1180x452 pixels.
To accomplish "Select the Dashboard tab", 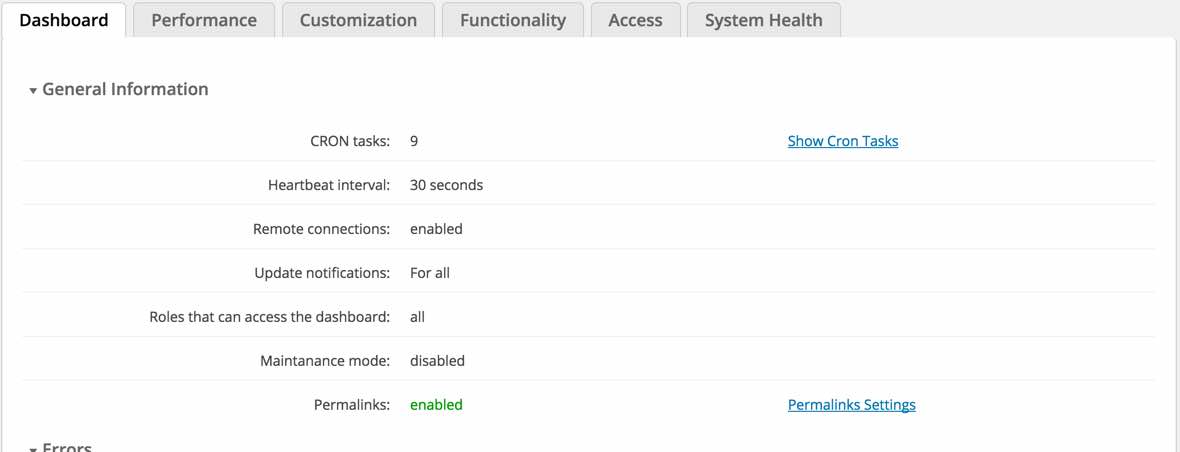I will pos(64,20).
